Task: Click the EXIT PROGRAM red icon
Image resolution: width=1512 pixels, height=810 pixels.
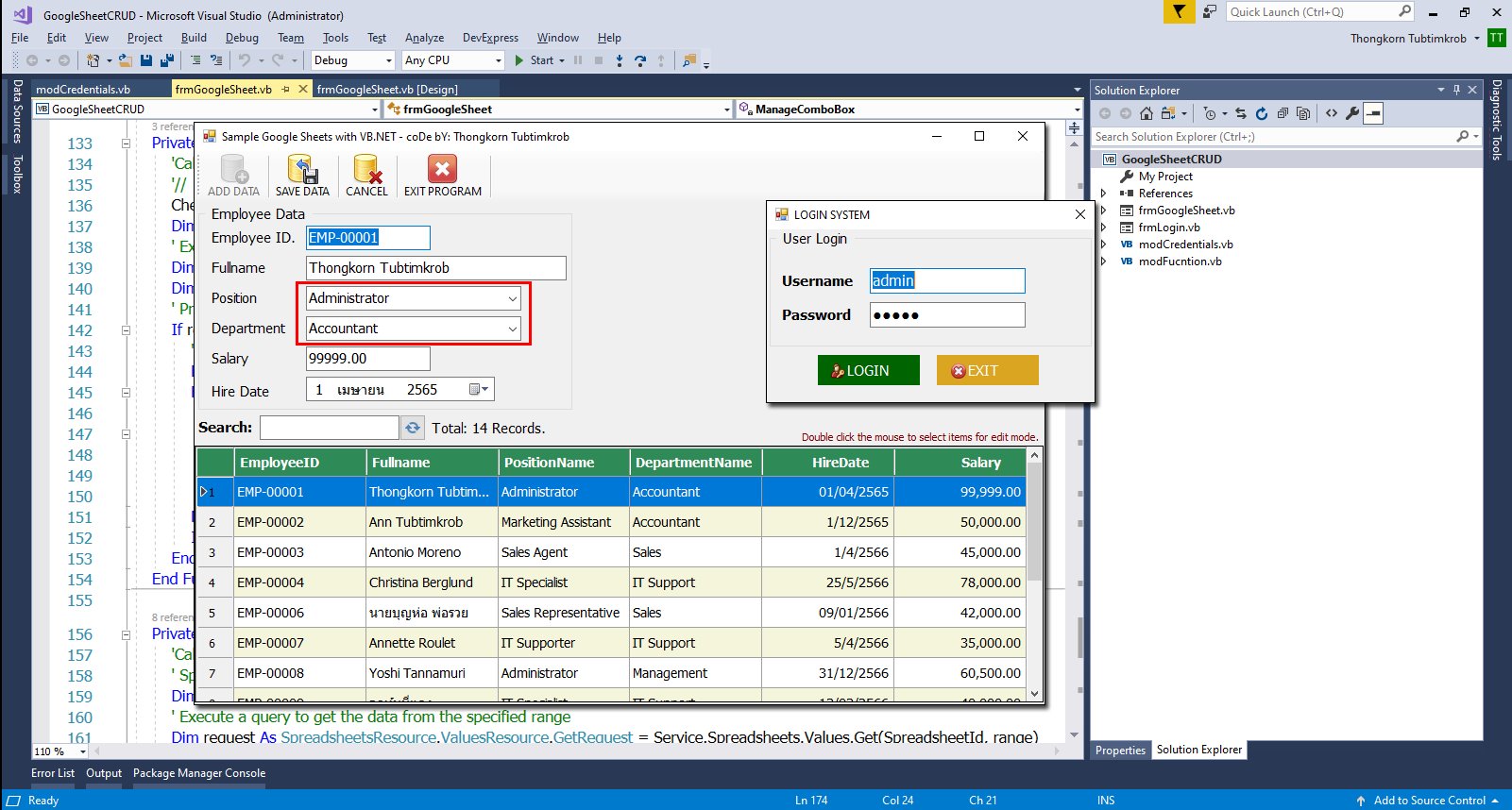Action: [x=442, y=169]
